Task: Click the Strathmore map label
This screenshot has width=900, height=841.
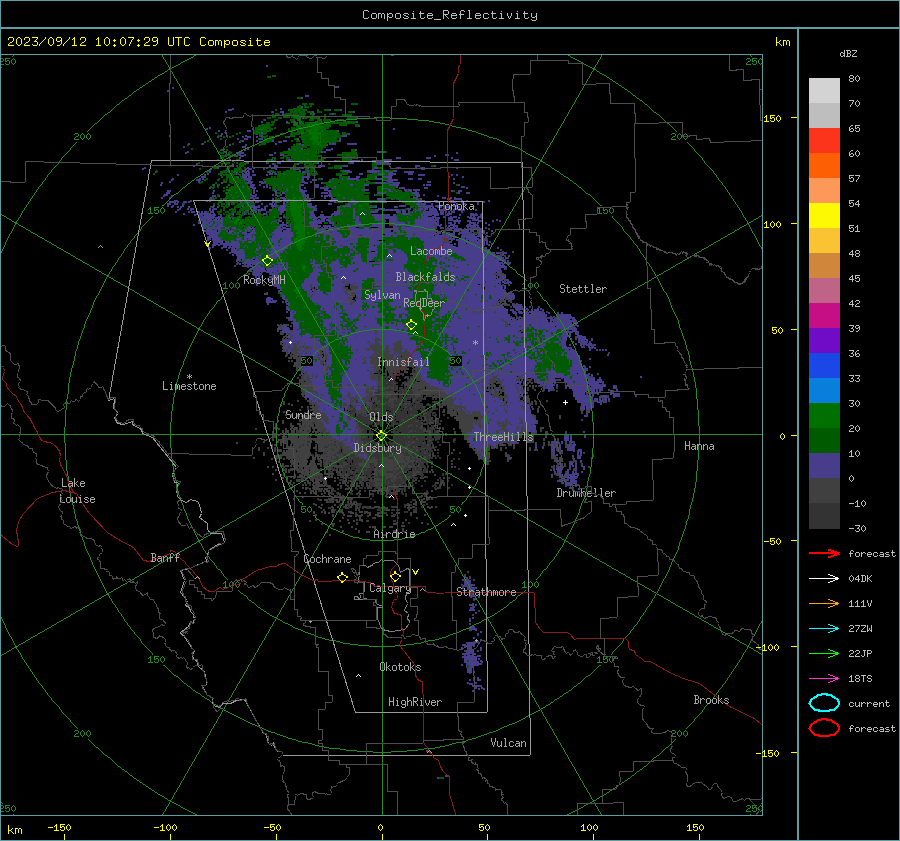Action: point(486,592)
